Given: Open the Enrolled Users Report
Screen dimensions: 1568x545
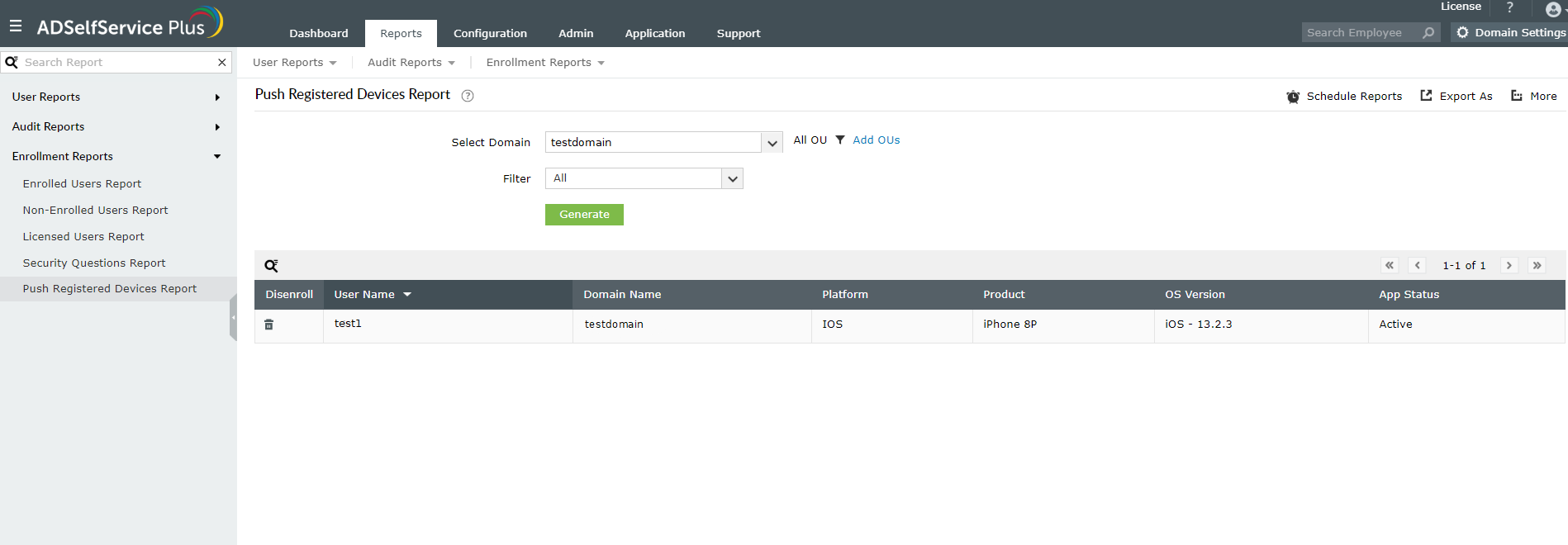Looking at the screenshot, I should click(82, 184).
